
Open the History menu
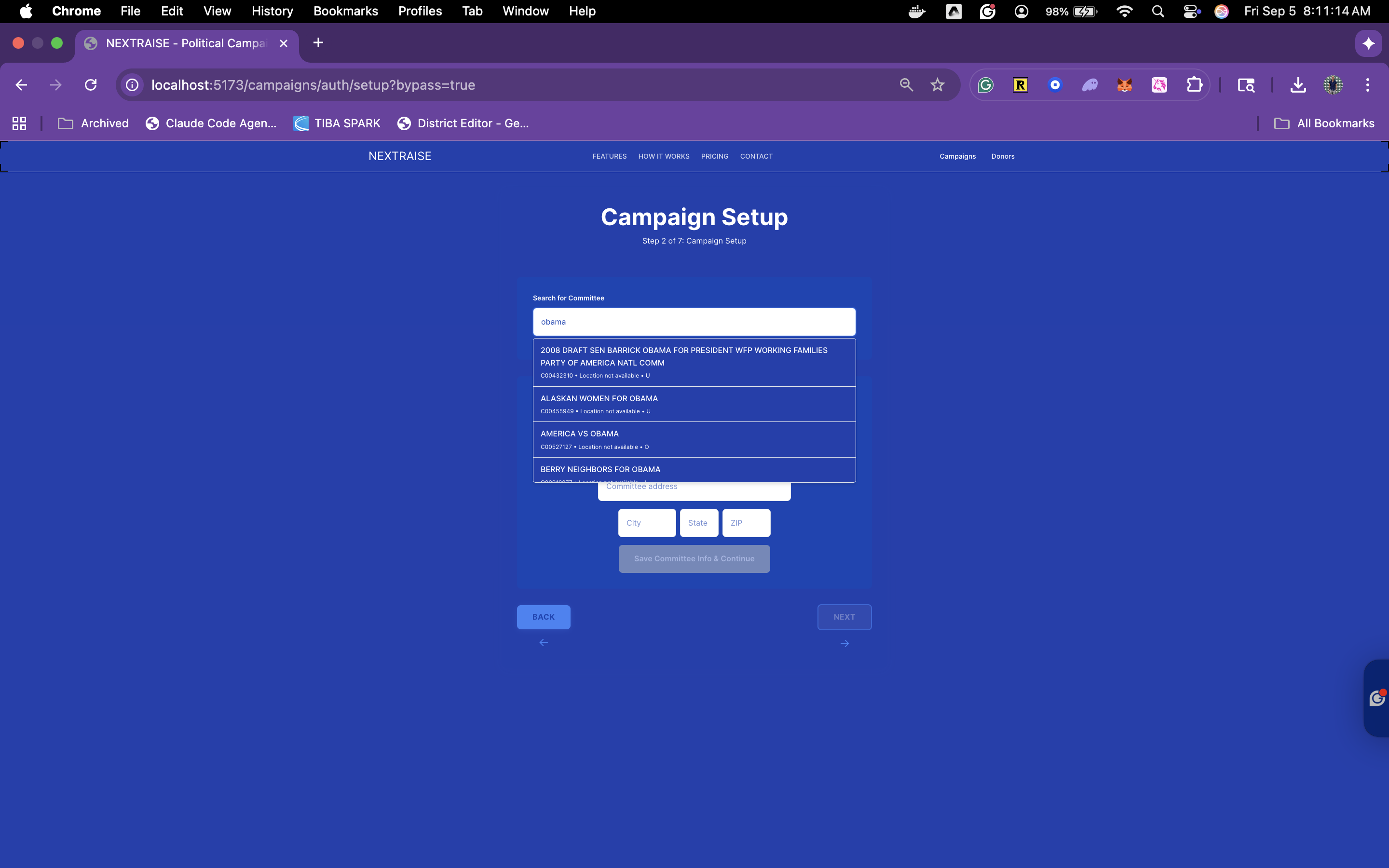(272, 11)
